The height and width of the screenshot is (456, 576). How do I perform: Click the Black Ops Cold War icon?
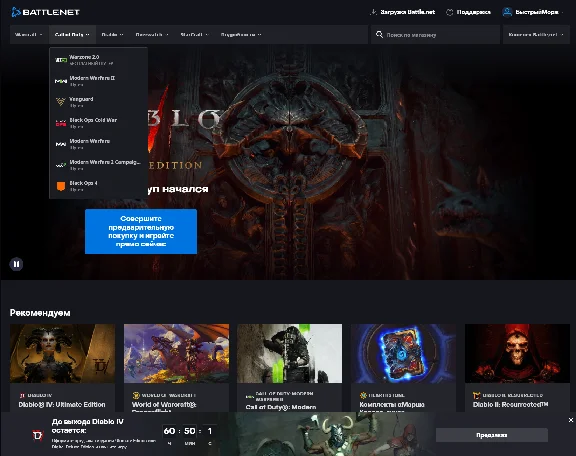(61, 123)
